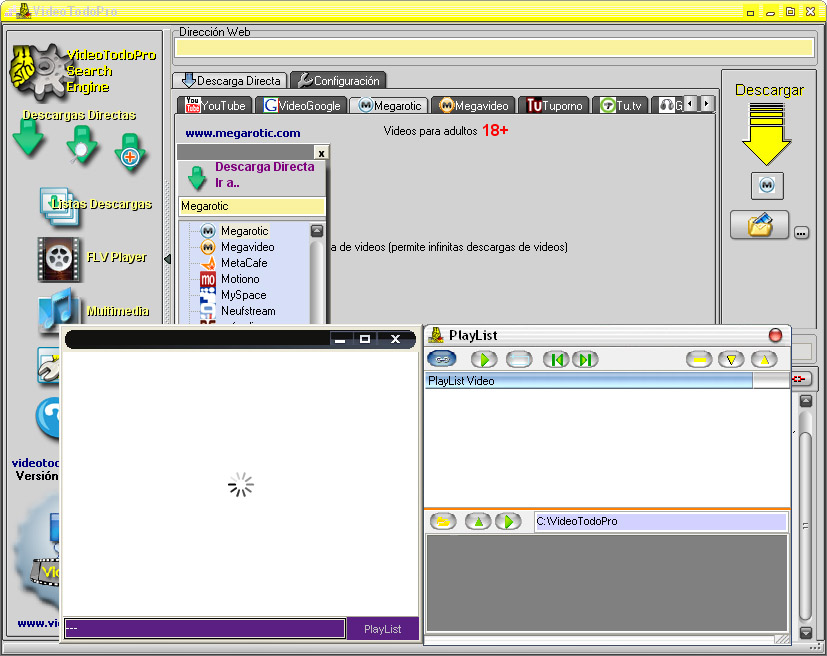This screenshot has height=656, width=827.
Task: Click purple status bar in player window
Action: 205,629
